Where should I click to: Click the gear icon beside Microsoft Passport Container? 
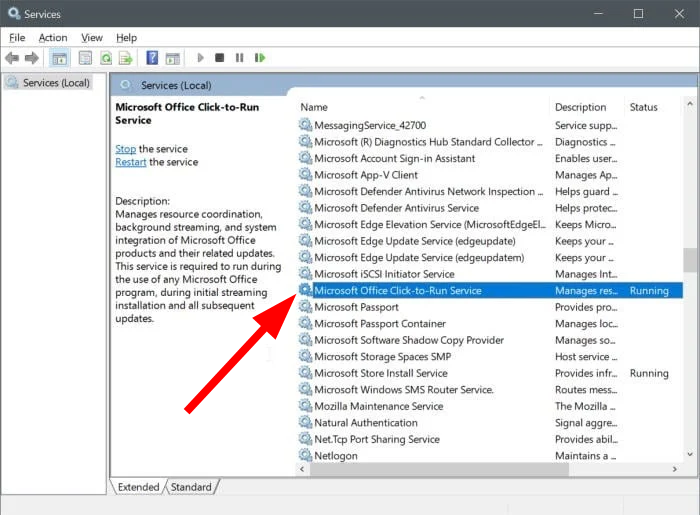pos(305,323)
